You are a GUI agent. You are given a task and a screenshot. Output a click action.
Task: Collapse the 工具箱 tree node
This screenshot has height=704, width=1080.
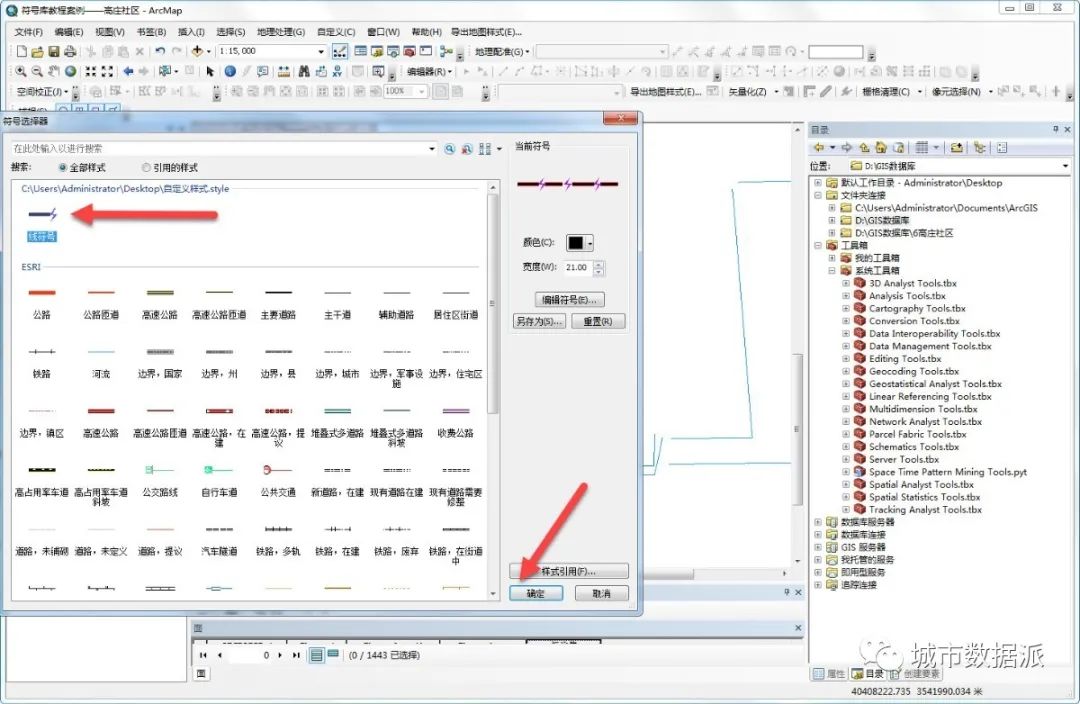(x=818, y=245)
